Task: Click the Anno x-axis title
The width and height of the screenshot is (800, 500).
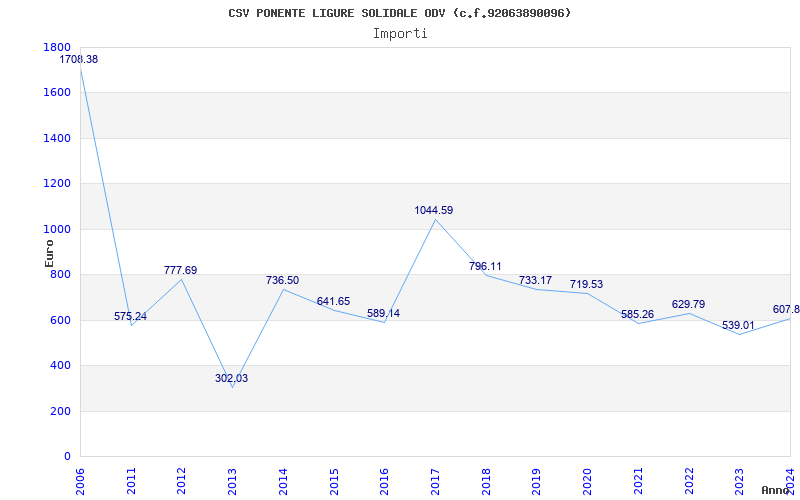Action: pyautogui.click(x=777, y=490)
